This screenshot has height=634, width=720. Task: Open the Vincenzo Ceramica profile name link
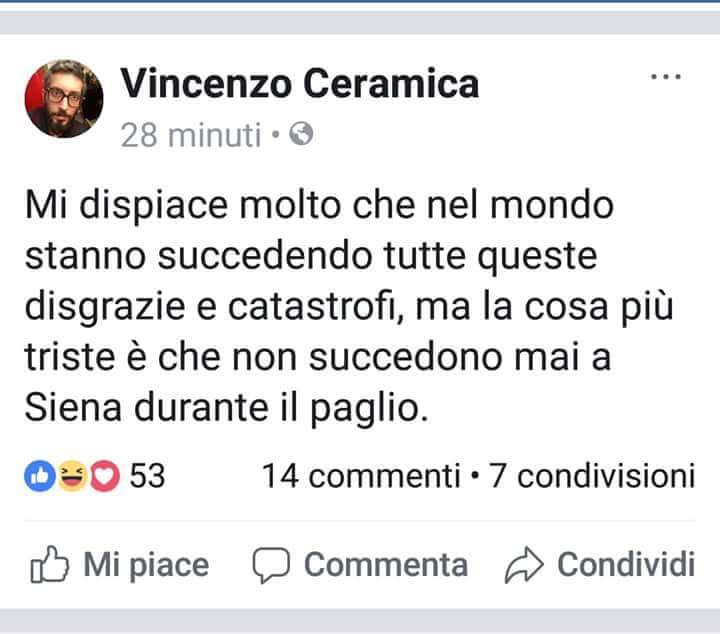300,84
